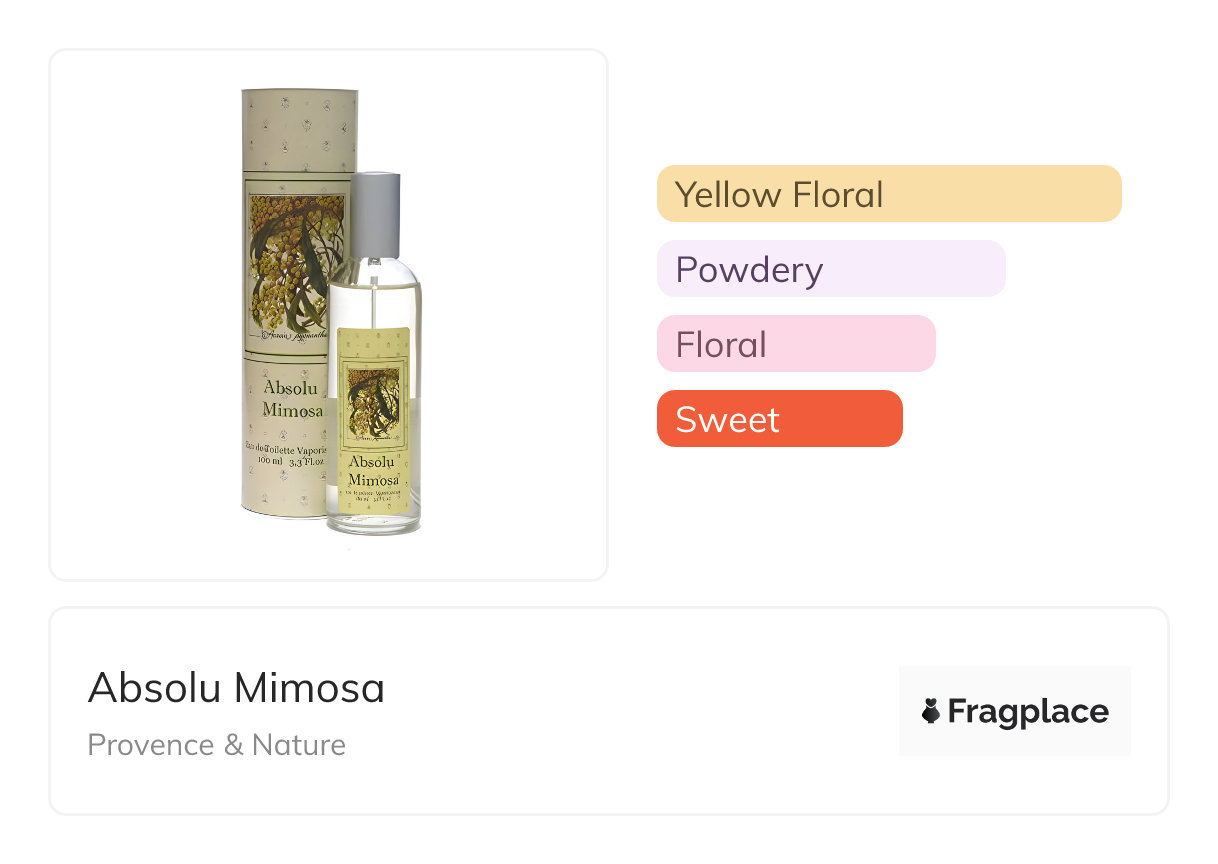
Task: Click the glass base of the bottle
Action: click(374, 524)
